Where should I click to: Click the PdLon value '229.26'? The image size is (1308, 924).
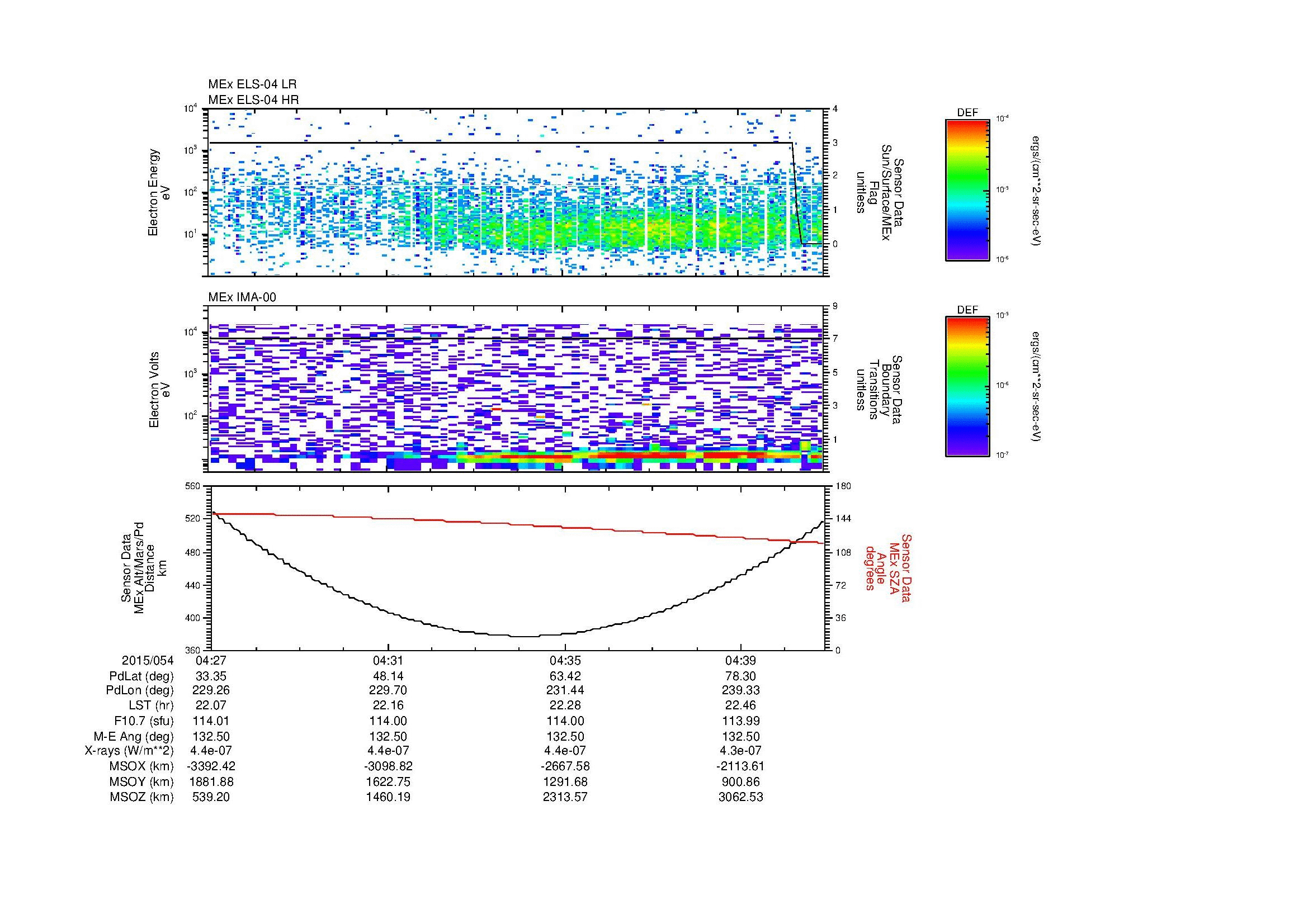click(211, 690)
